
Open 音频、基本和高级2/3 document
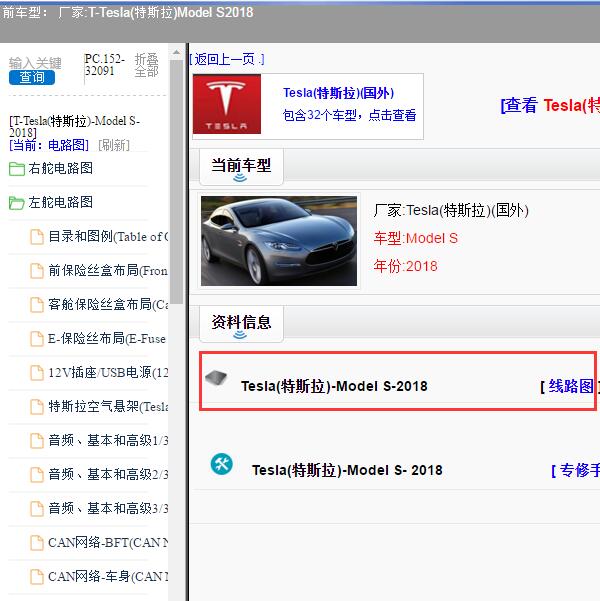click(x=108, y=475)
